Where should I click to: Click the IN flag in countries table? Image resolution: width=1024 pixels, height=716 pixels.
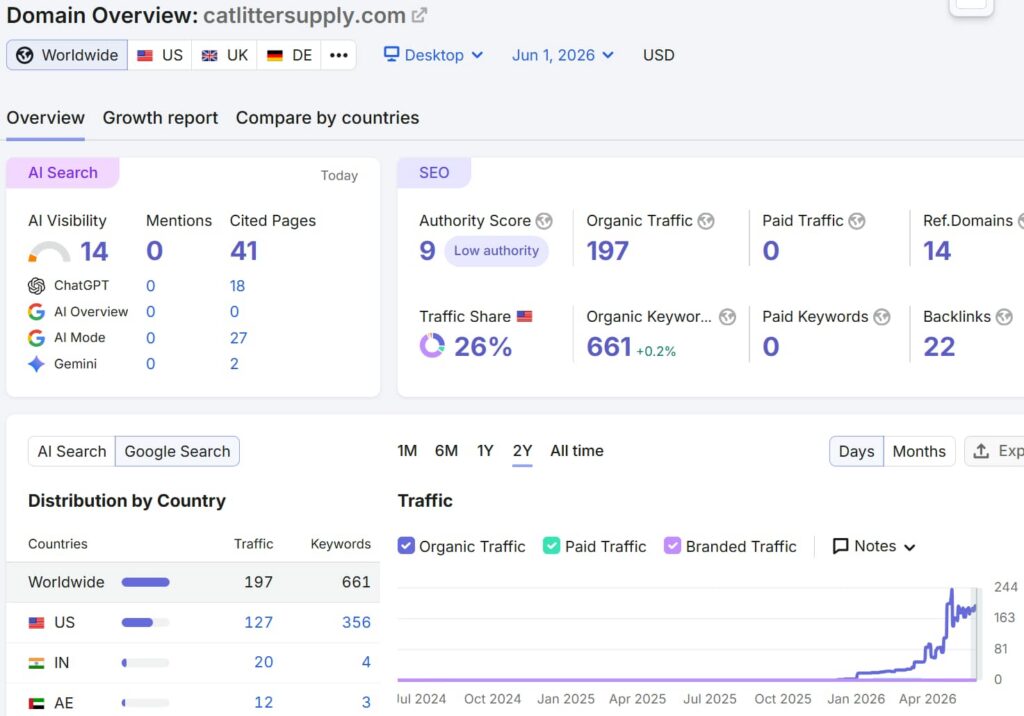37,663
